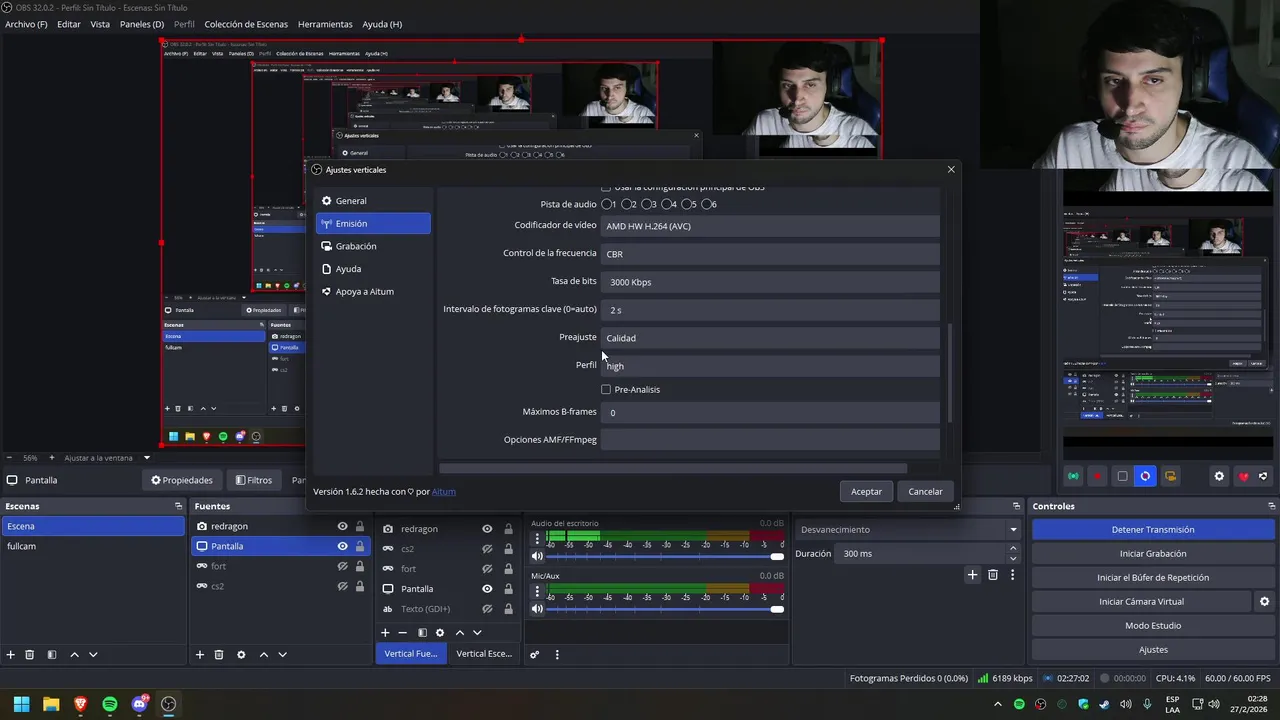Image resolution: width=1280 pixels, height=720 pixels.
Task: Open scene filters icon in Escenas toolbar
Action: (x=51, y=654)
